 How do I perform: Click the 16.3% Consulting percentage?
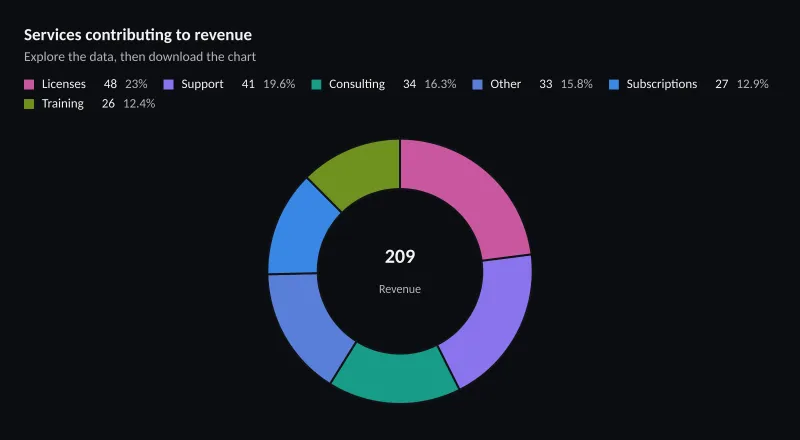click(x=440, y=84)
